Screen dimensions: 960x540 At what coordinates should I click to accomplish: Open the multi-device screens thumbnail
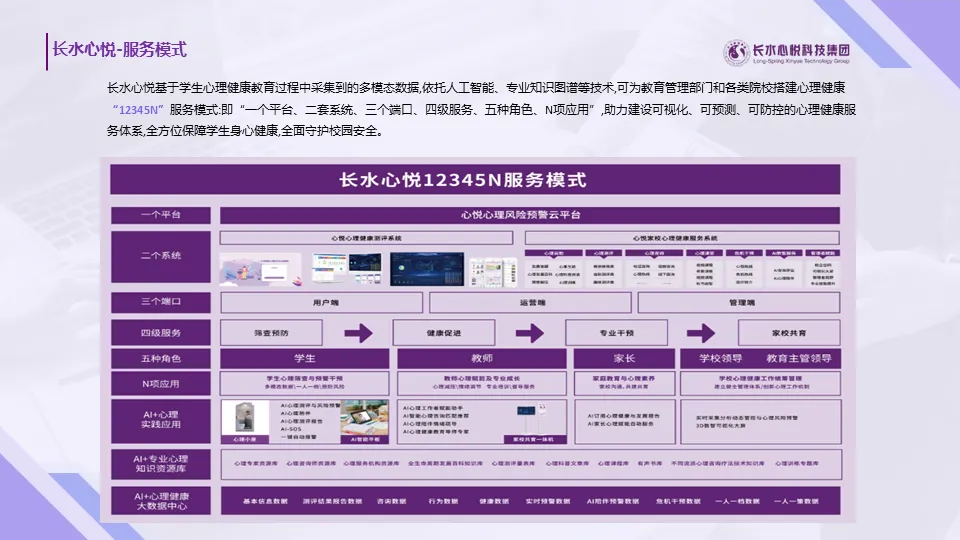[347, 269]
